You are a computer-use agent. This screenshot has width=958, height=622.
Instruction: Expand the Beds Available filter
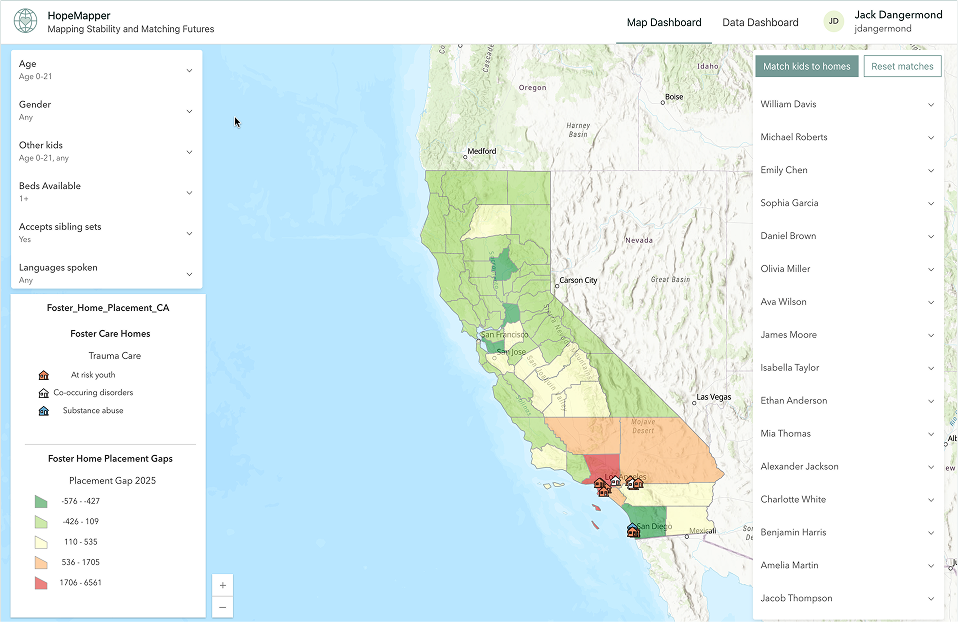[x=106, y=192]
